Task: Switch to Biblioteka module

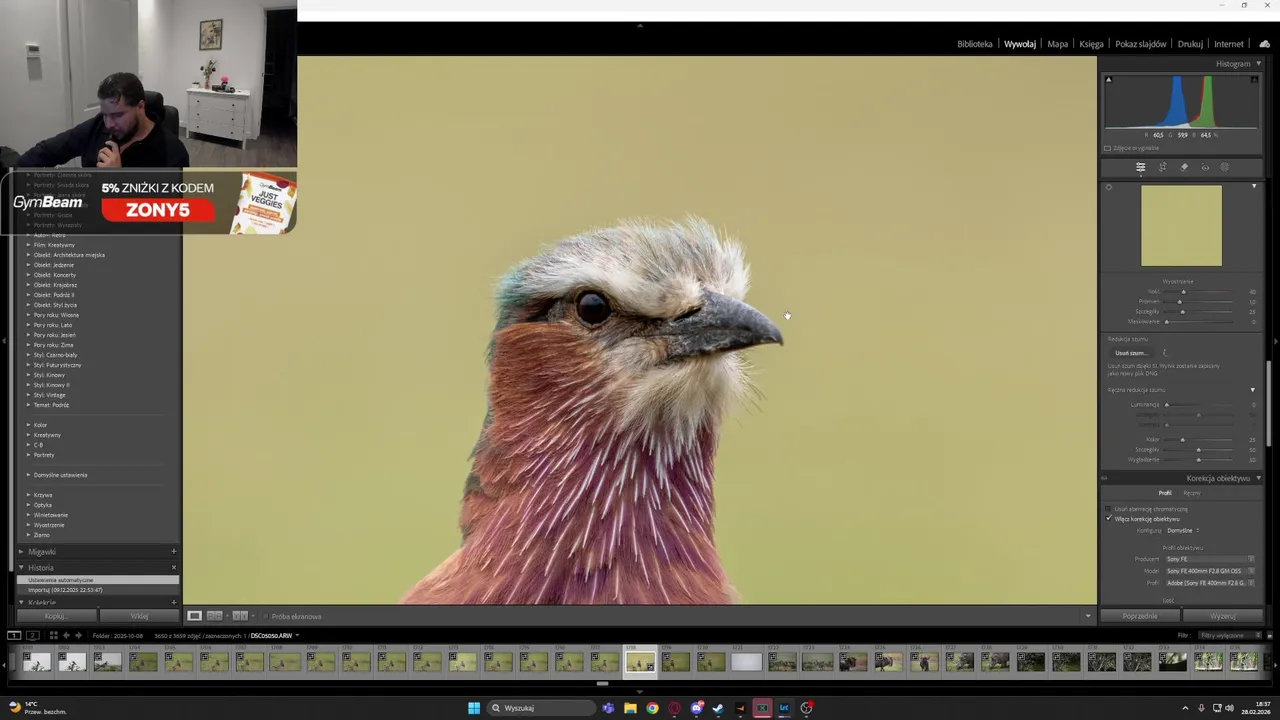Action: (x=975, y=44)
